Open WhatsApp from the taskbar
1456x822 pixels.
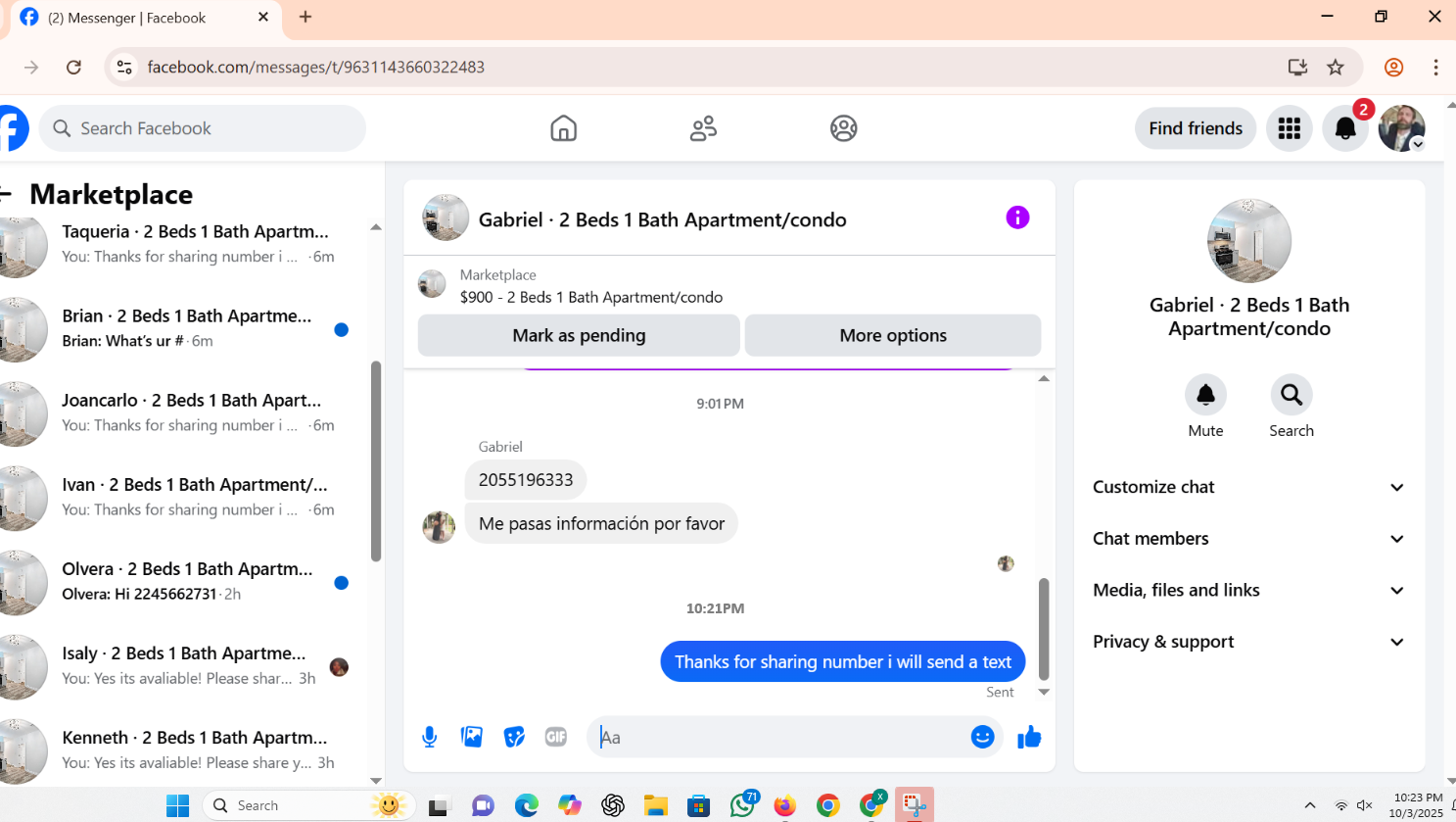(x=742, y=805)
